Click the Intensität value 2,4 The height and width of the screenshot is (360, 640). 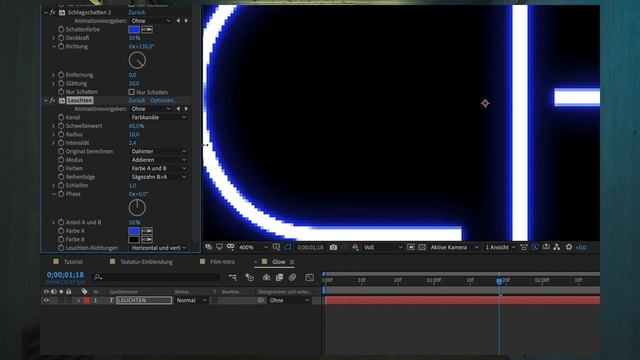[133, 143]
